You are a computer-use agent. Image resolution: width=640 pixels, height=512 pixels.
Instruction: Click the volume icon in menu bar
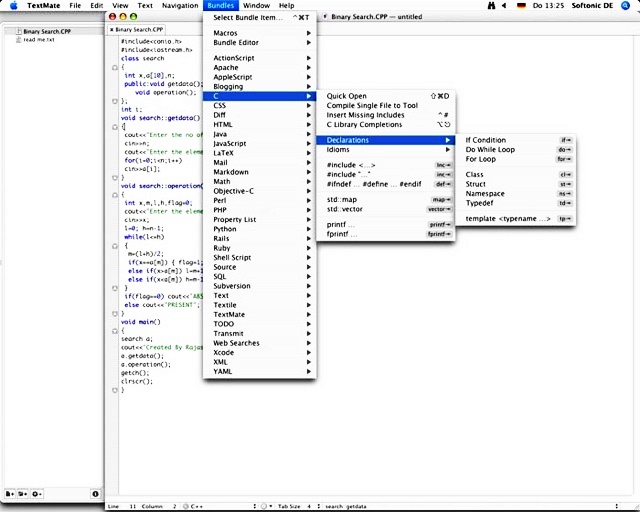pyautogui.click(x=504, y=5)
